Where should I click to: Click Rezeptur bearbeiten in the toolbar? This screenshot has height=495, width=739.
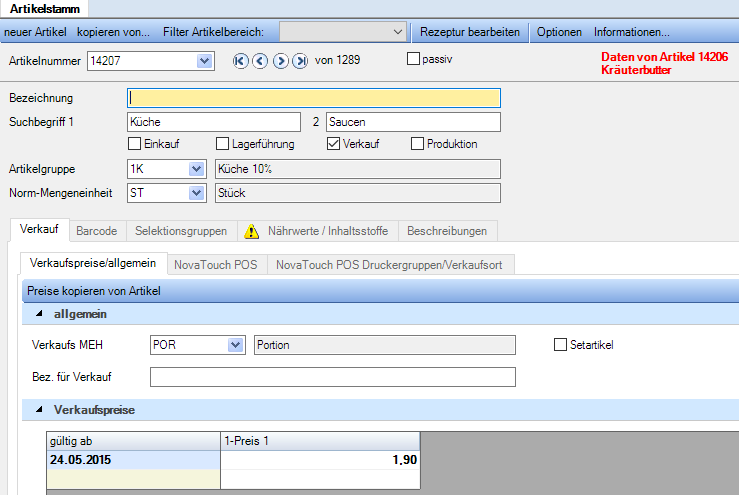click(x=470, y=32)
